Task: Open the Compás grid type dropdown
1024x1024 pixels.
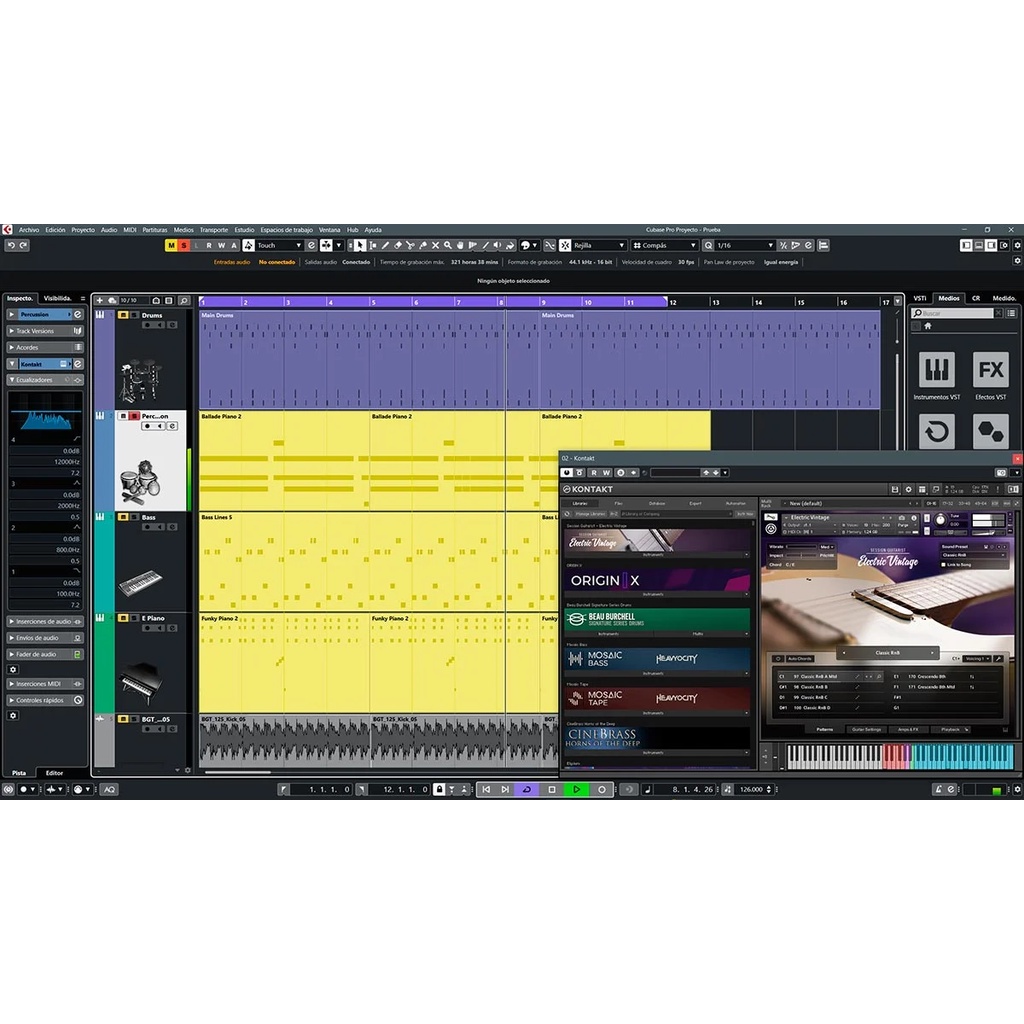Action: tap(664, 246)
